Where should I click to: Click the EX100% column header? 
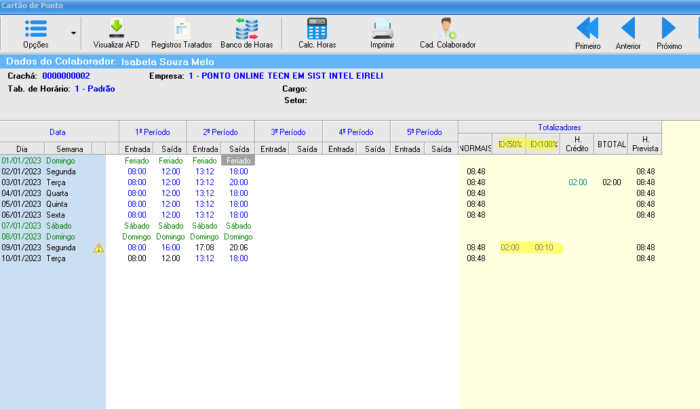point(543,145)
